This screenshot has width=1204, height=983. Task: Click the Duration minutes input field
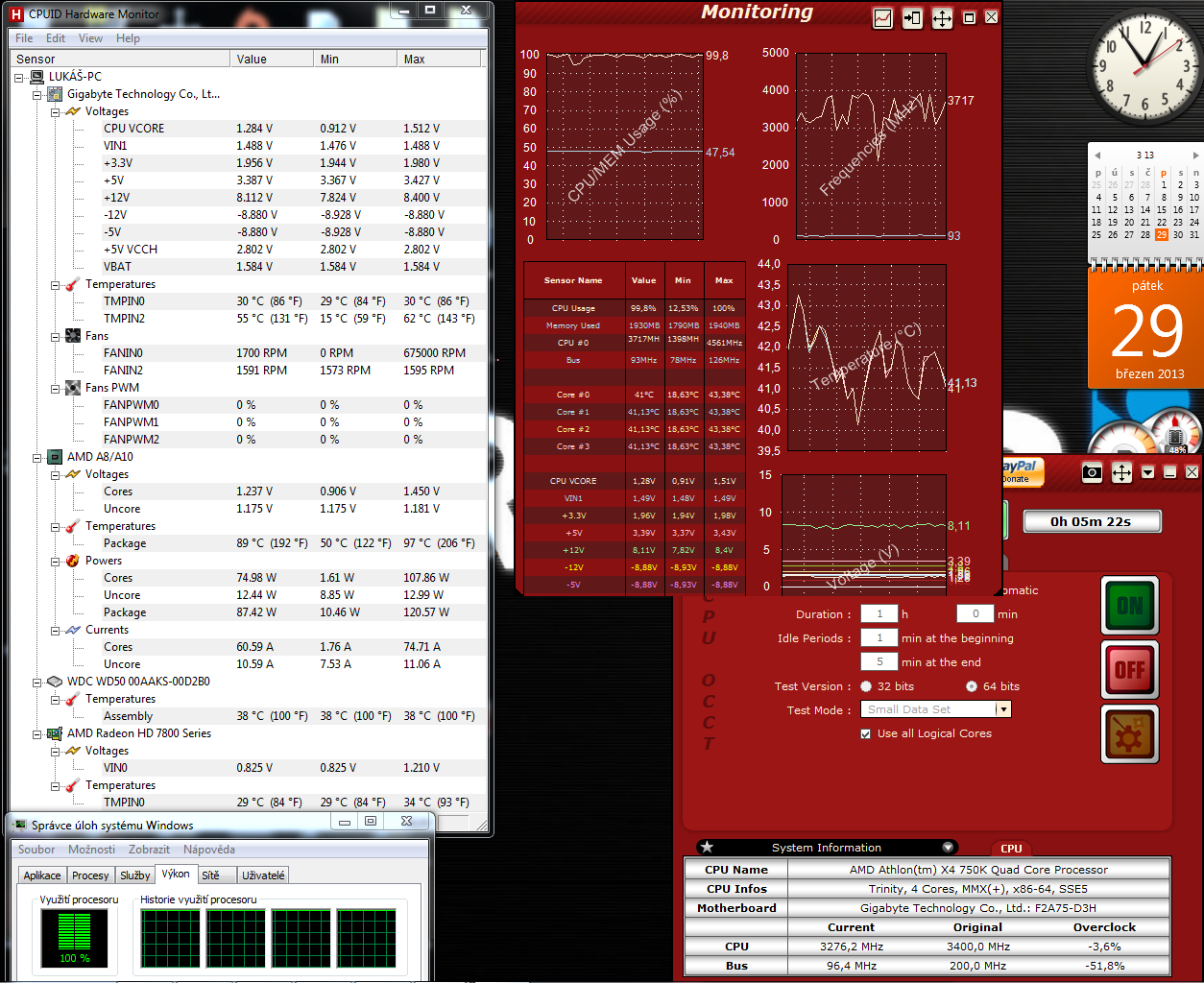pyautogui.click(x=975, y=614)
